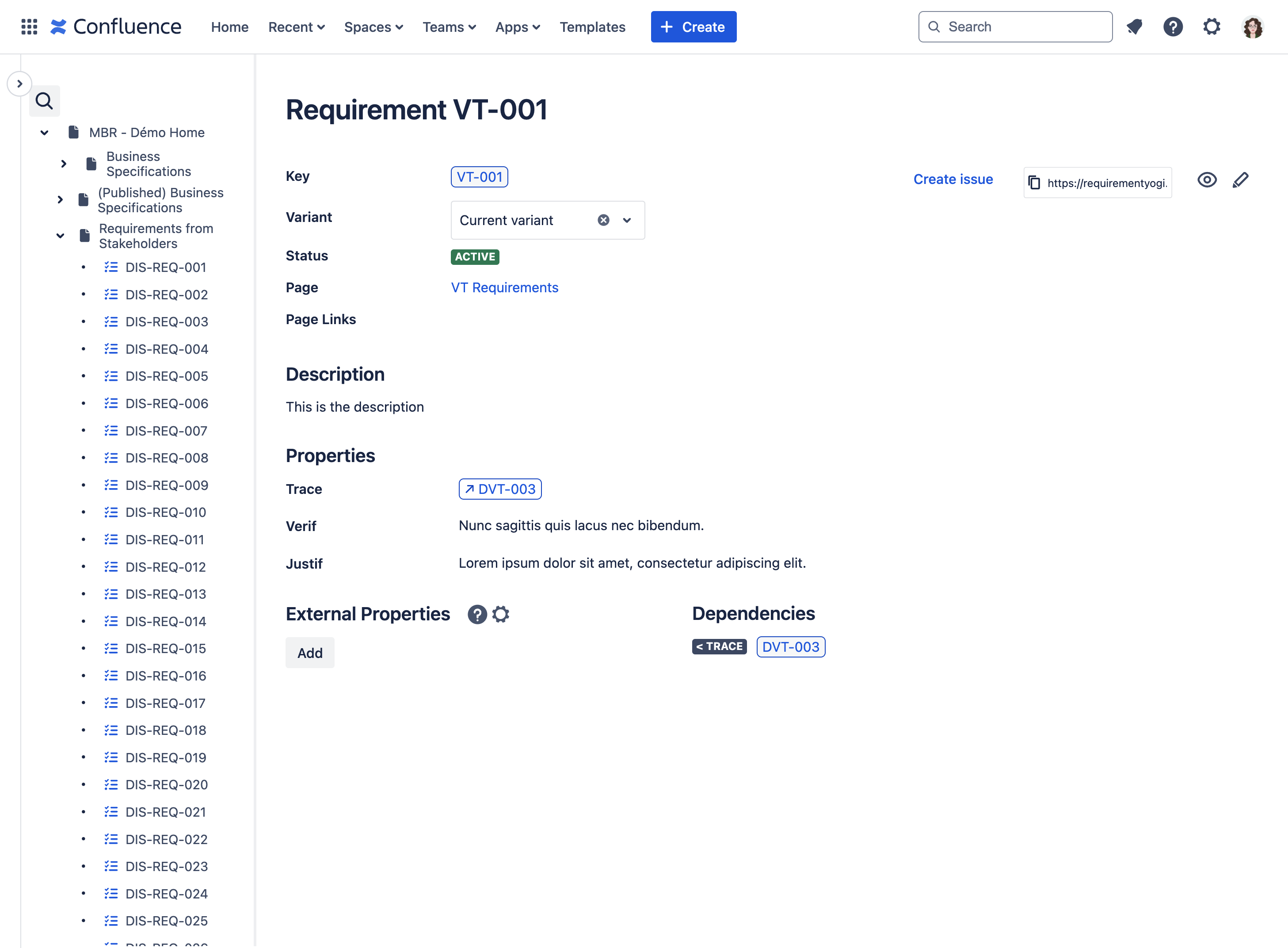This screenshot has height=948, width=1288.
Task: Click the Create issue button
Action: click(952, 179)
